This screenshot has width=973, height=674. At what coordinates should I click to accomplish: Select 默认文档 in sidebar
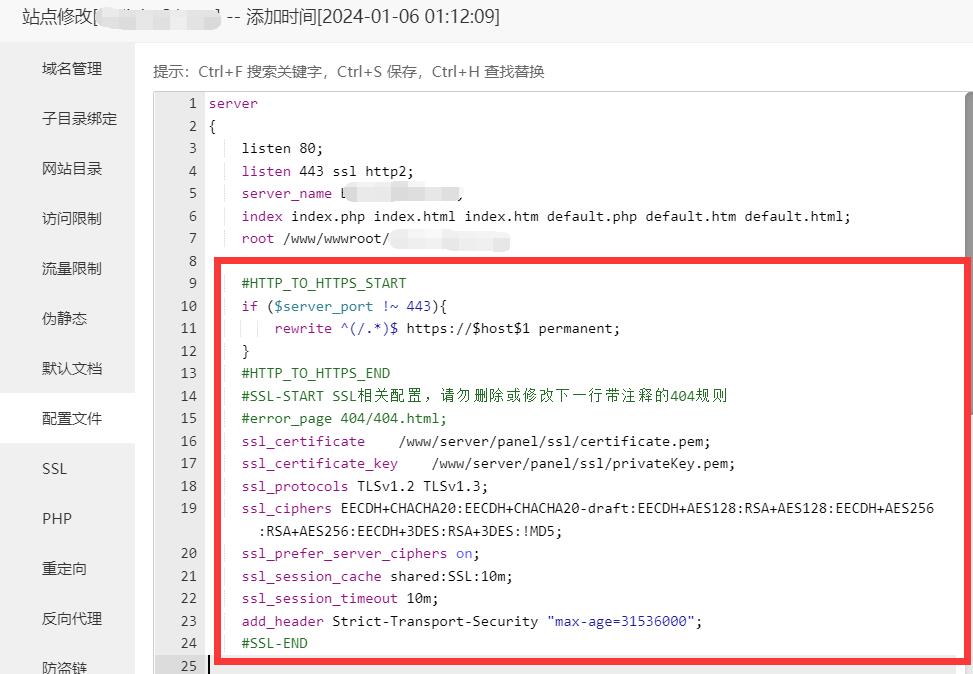point(72,369)
